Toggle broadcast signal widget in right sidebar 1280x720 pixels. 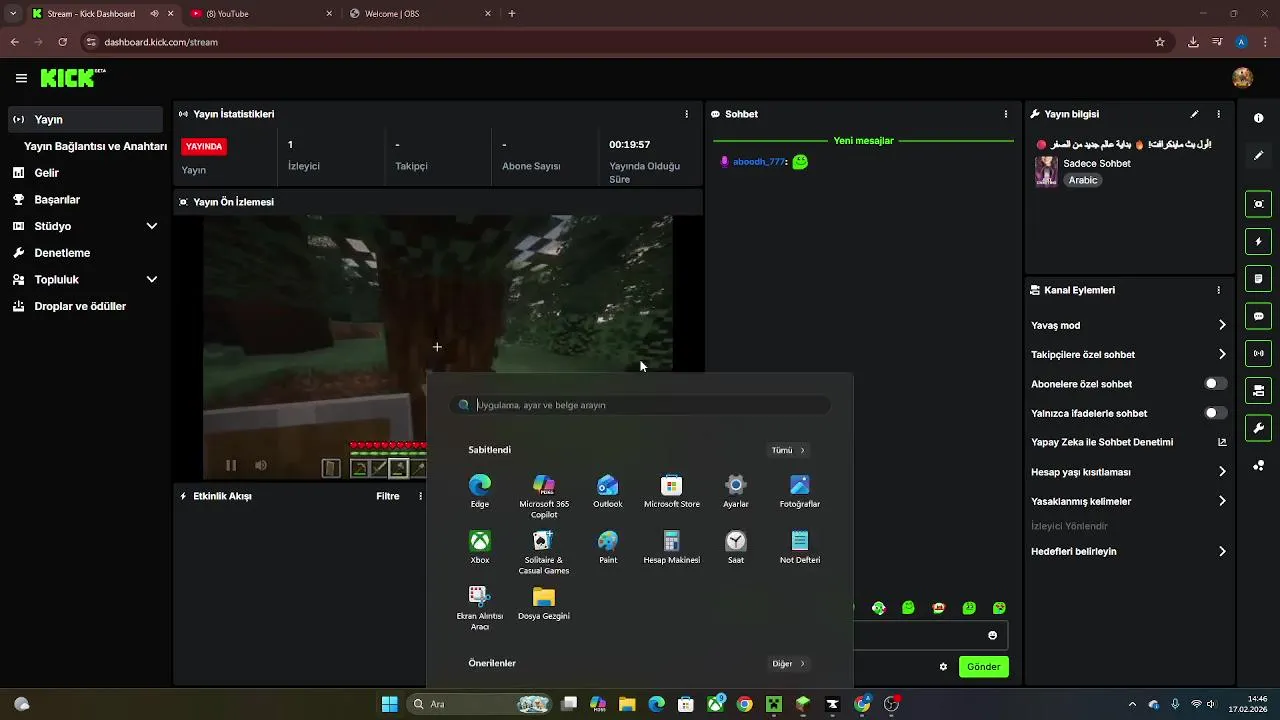coord(1258,353)
